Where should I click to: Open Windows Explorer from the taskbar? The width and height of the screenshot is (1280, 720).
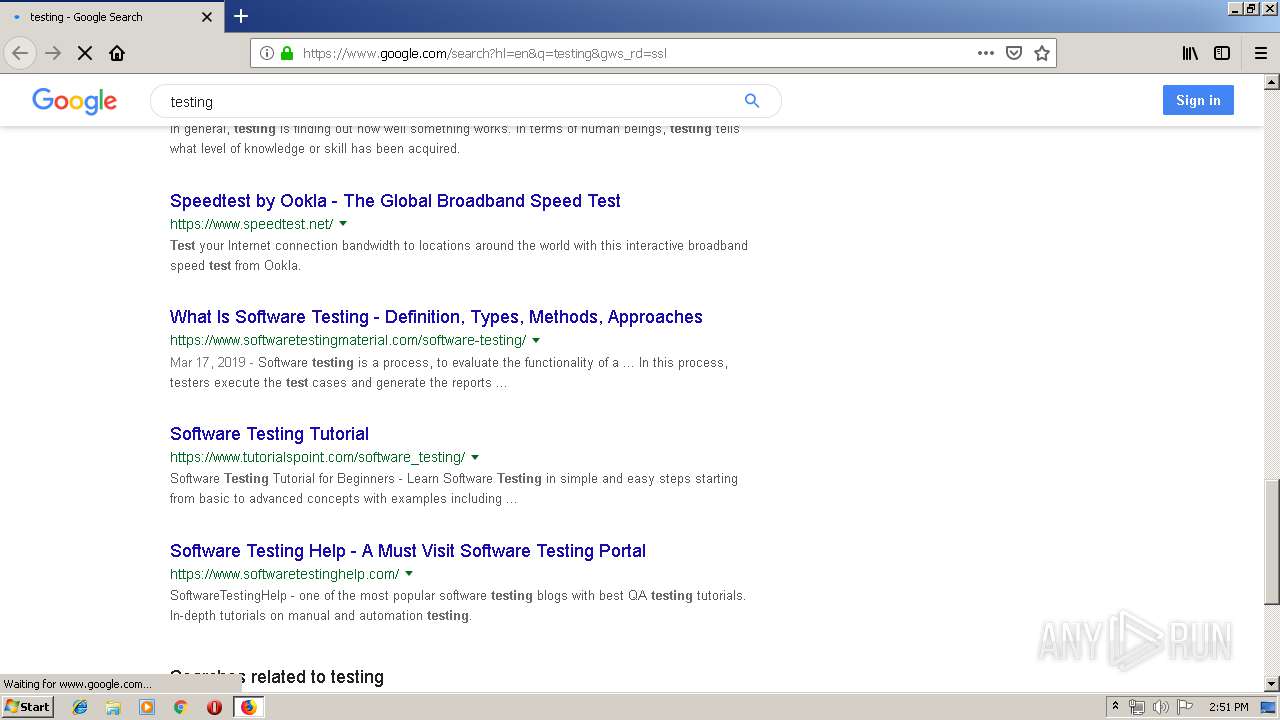(113, 707)
